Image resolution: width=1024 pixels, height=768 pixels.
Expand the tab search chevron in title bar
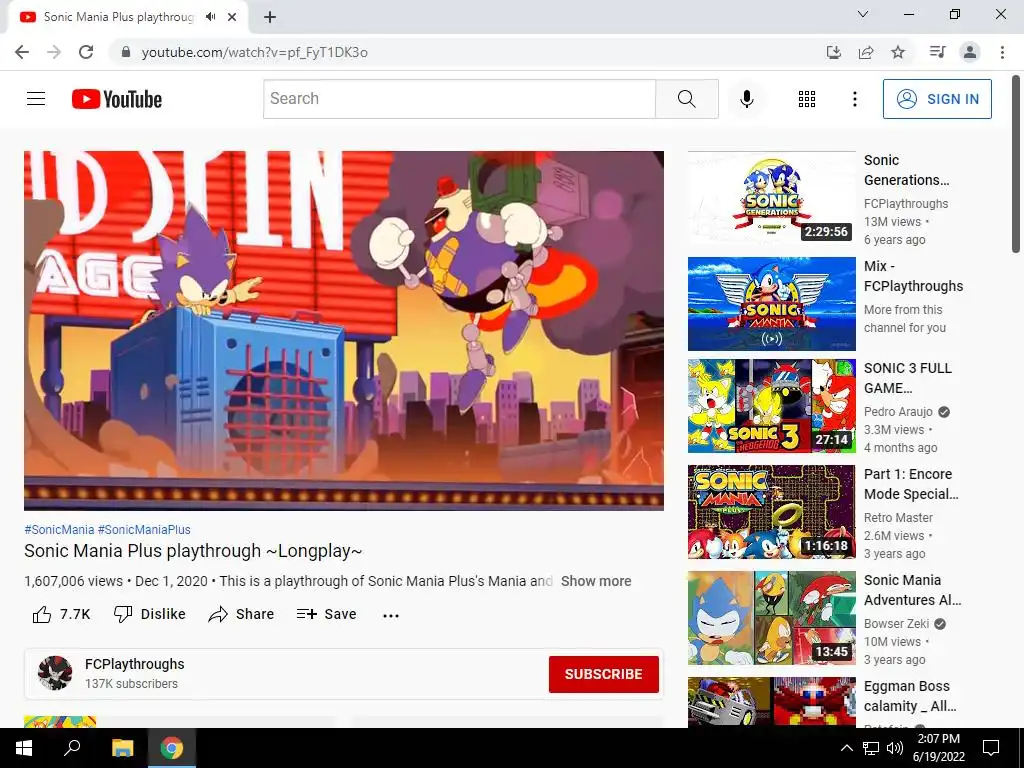coord(863,14)
